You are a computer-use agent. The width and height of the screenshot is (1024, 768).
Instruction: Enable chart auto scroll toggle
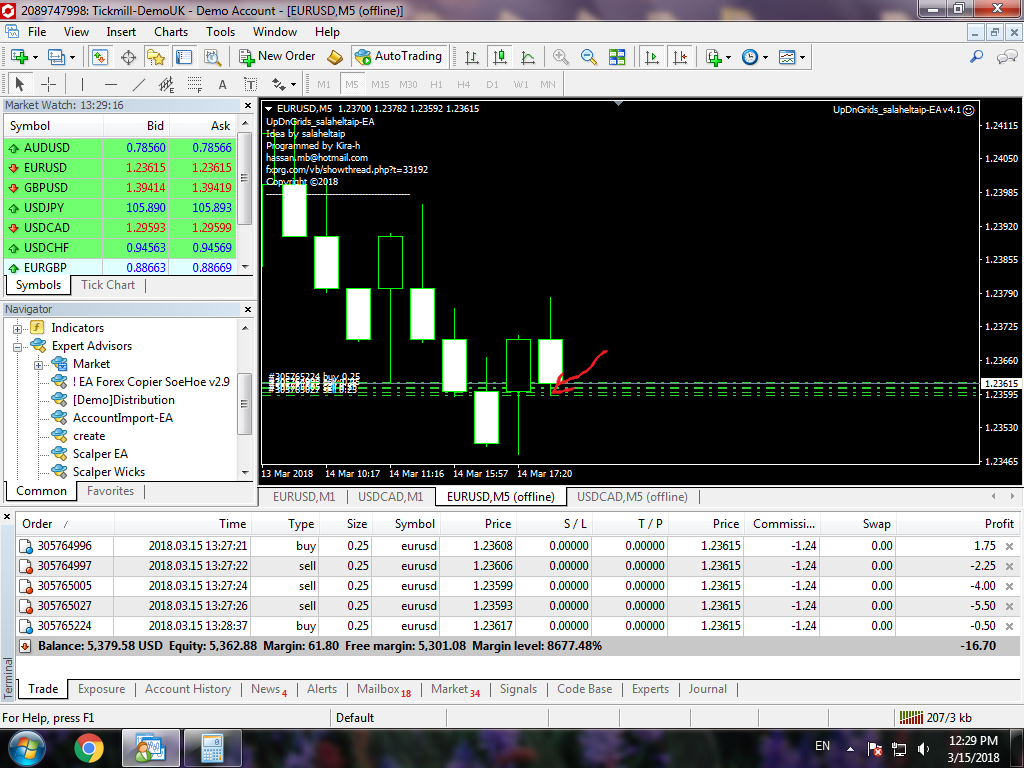652,57
